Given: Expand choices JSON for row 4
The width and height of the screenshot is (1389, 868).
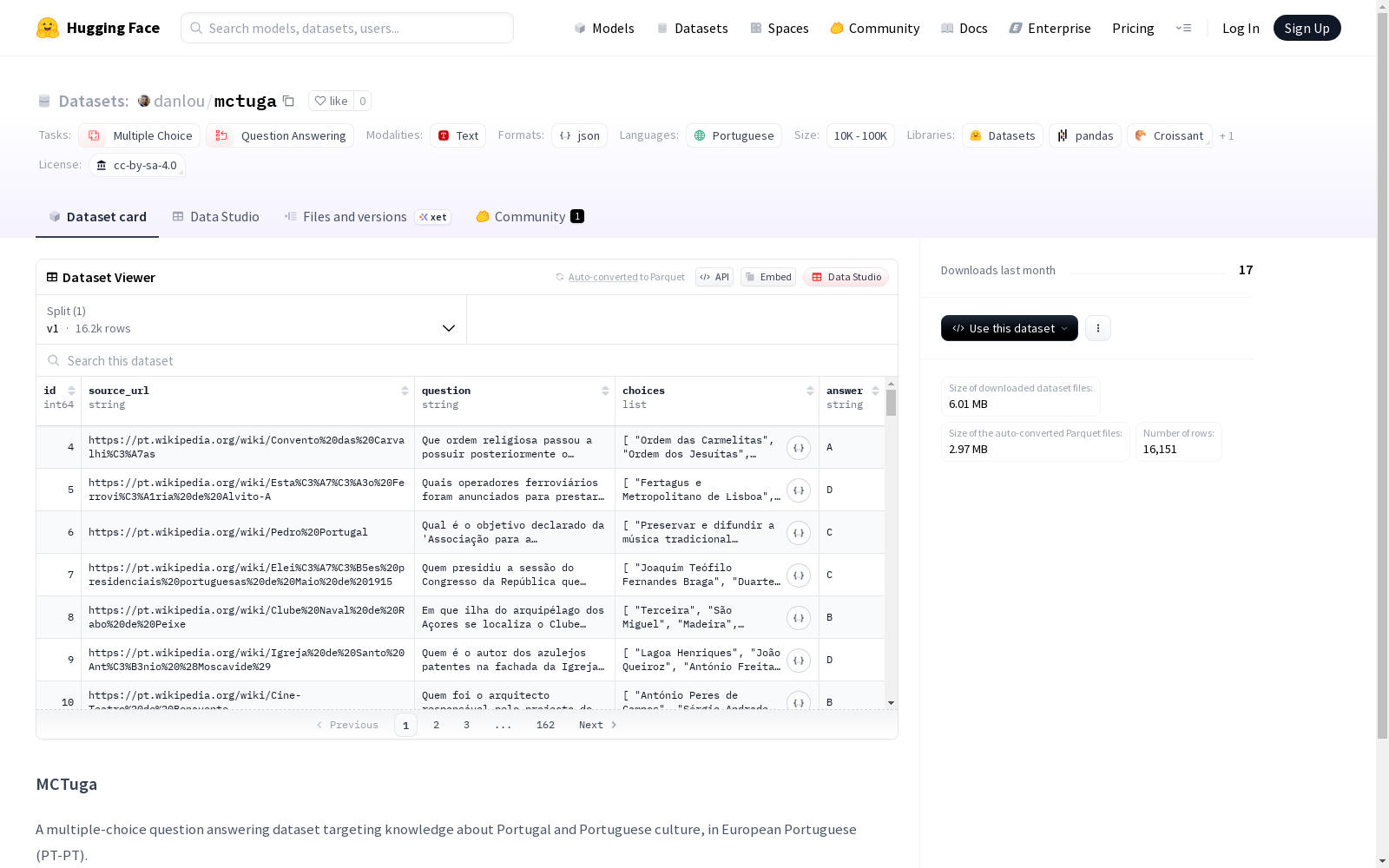Looking at the screenshot, I should coord(799,448).
